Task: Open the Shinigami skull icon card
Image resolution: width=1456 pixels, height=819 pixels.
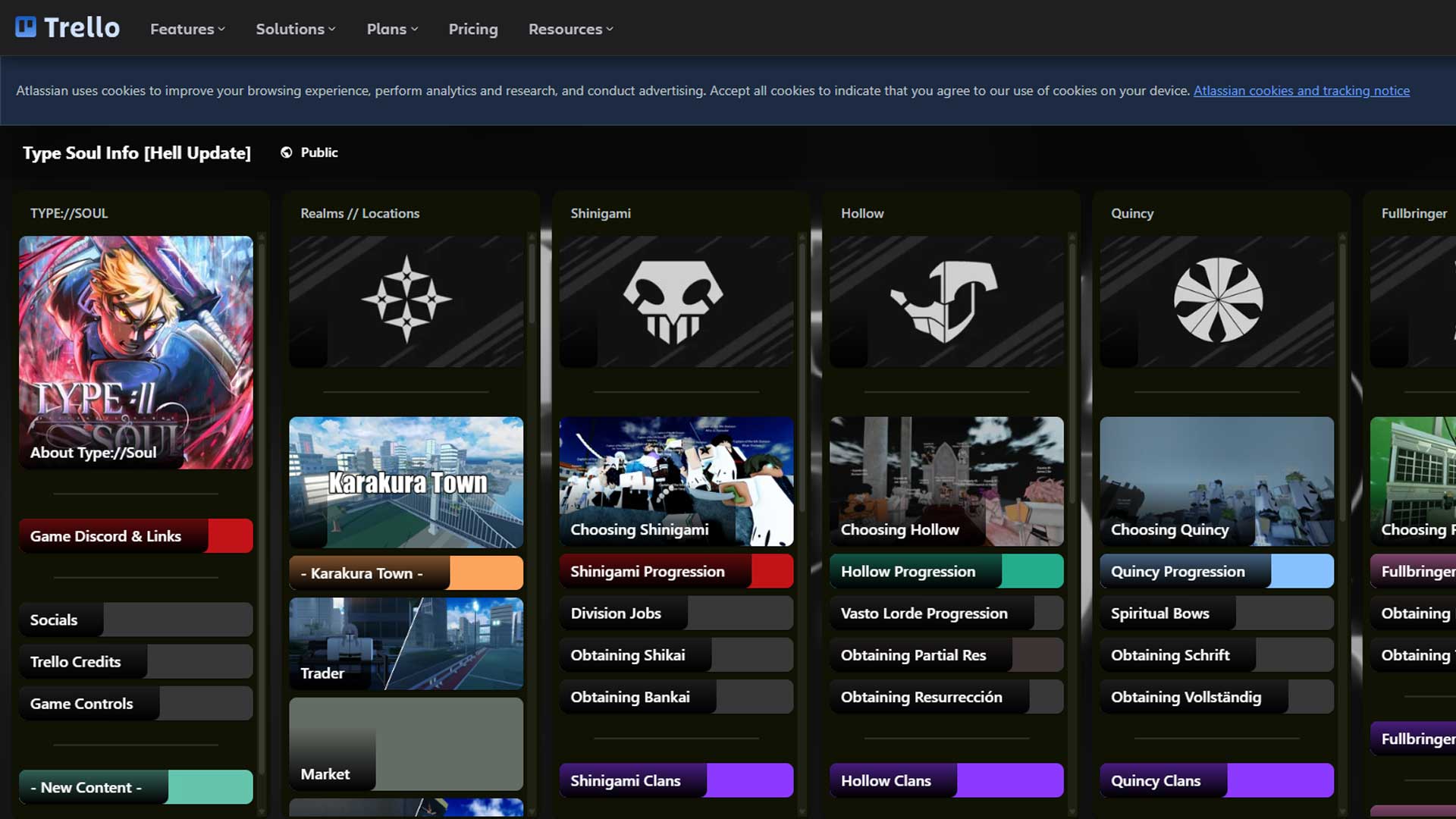Action: pos(676,302)
